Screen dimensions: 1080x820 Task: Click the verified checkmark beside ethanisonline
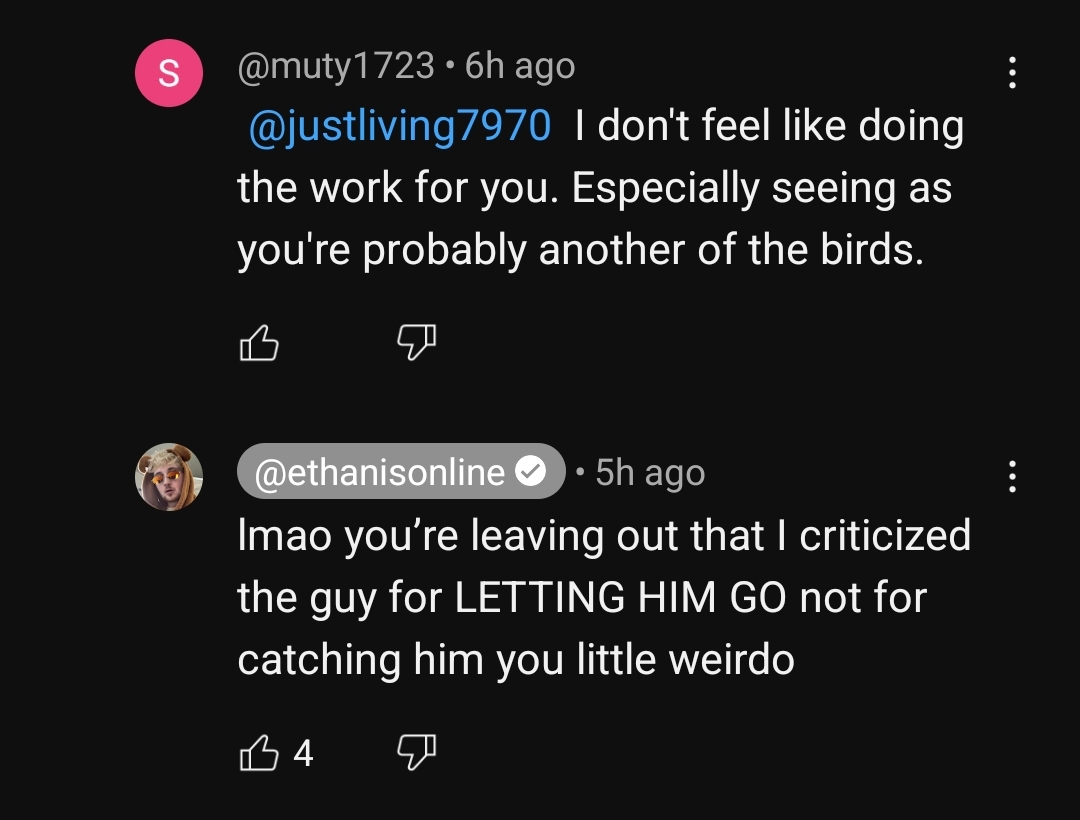(x=531, y=472)
